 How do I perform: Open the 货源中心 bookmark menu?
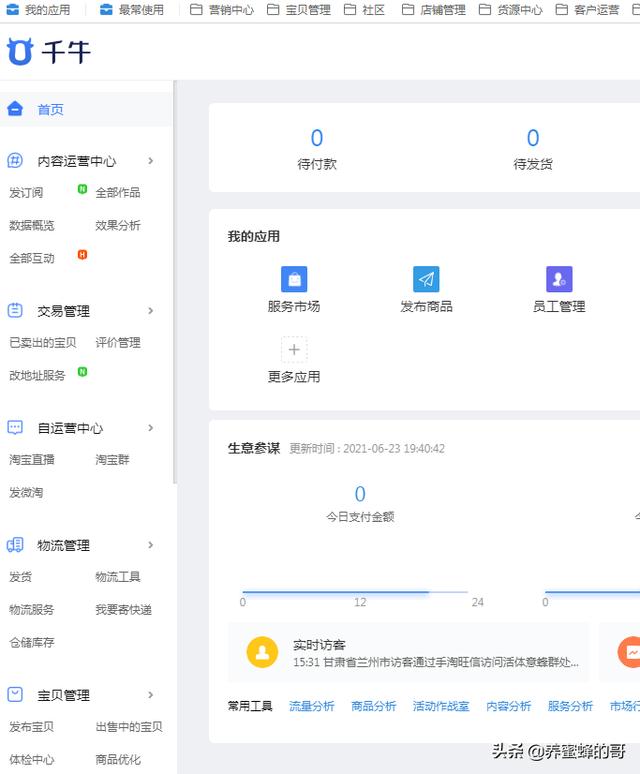(x=520, y=10)
